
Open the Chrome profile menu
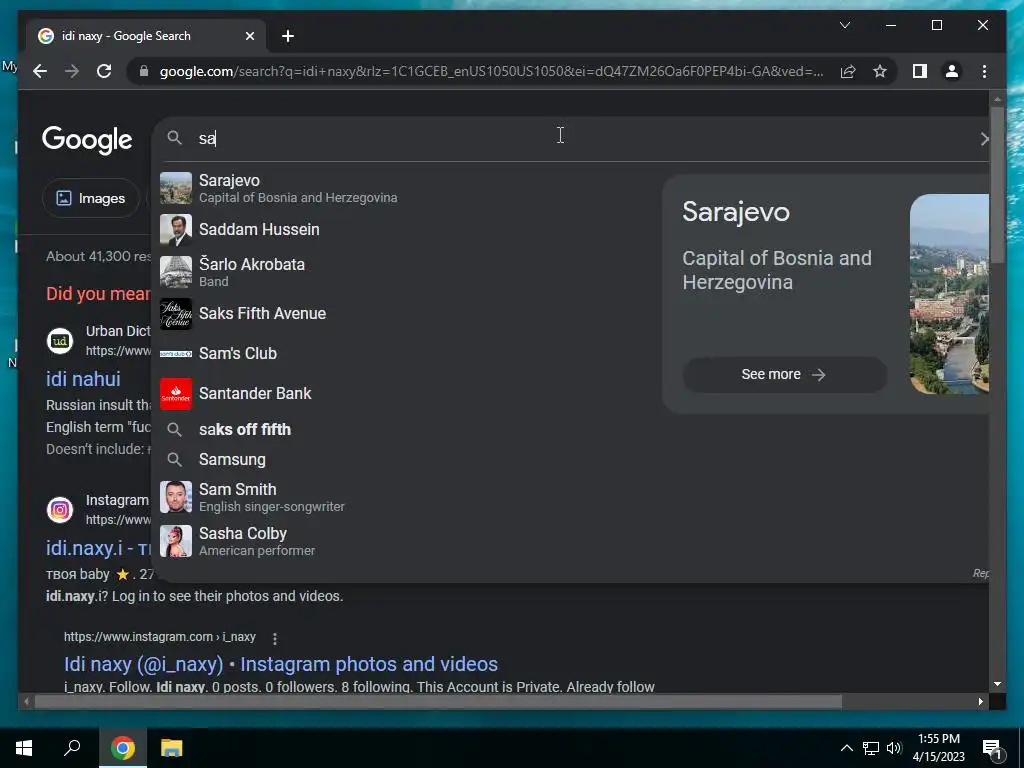point(952,71)
